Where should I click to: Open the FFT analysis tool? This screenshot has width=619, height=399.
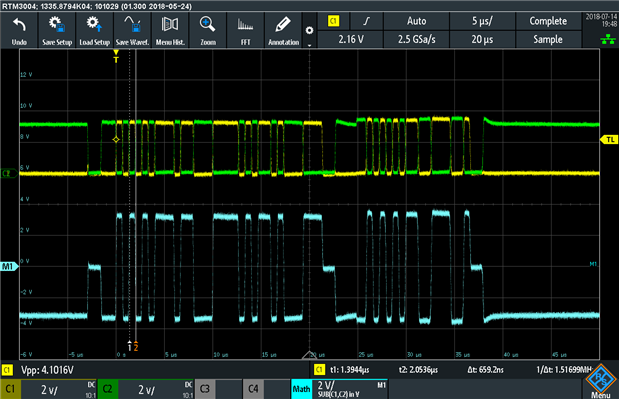click(246, 30)
